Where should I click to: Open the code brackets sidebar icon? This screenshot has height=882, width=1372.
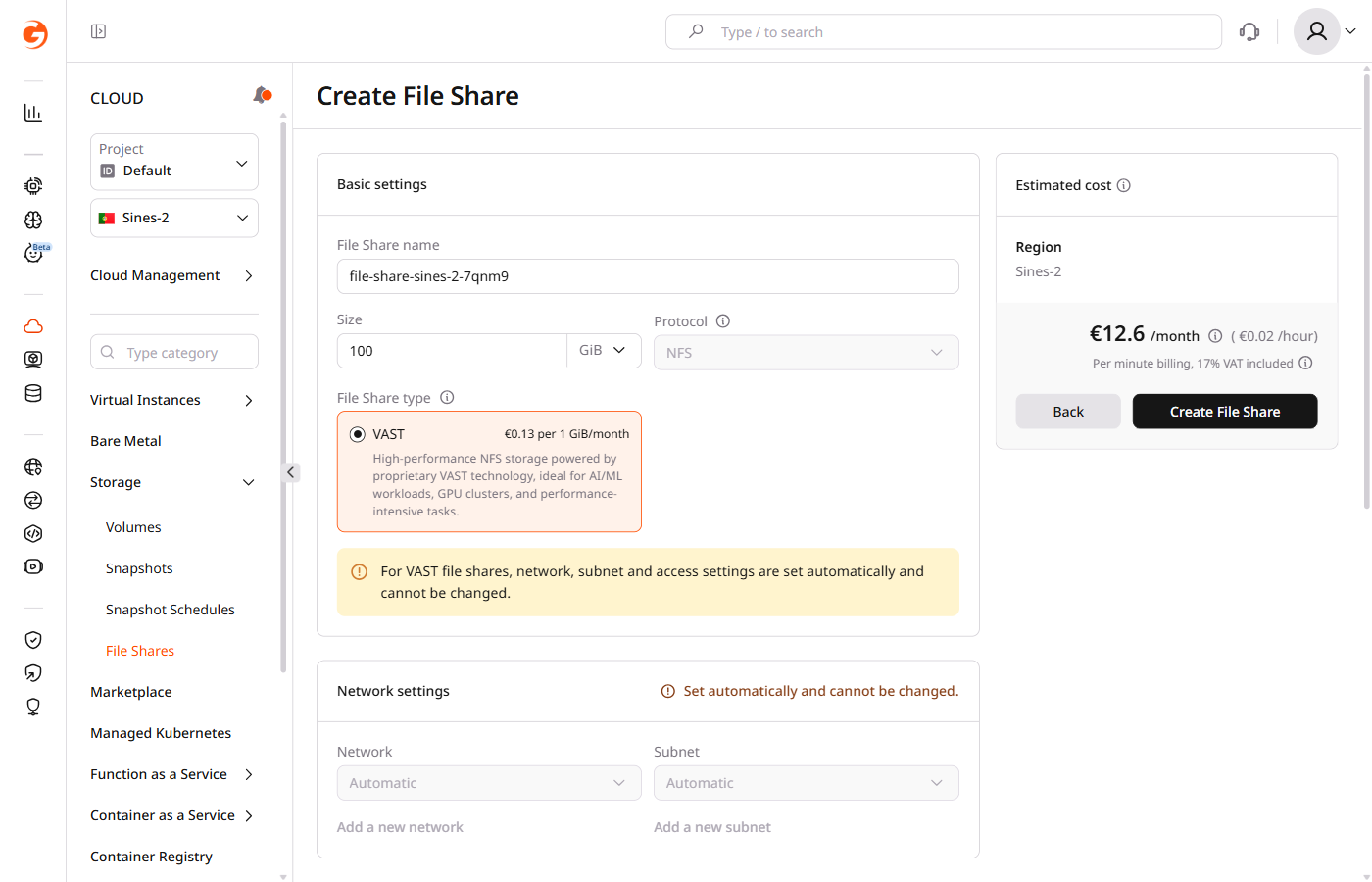click(x=33, y=533)
